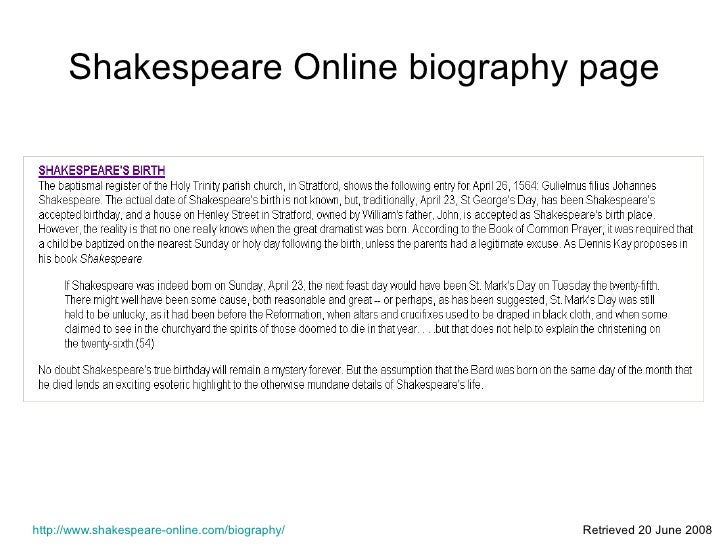This screenshot has width=728, height=546.
Task: Click the line starting 'claimed to see in the churchyard'
Action: (x=363, y=329)
